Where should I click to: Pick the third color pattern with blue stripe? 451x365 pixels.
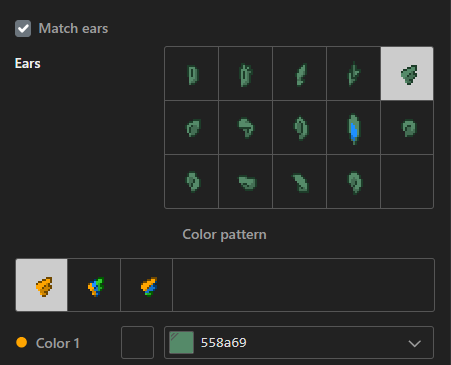(x=147, y=285)
